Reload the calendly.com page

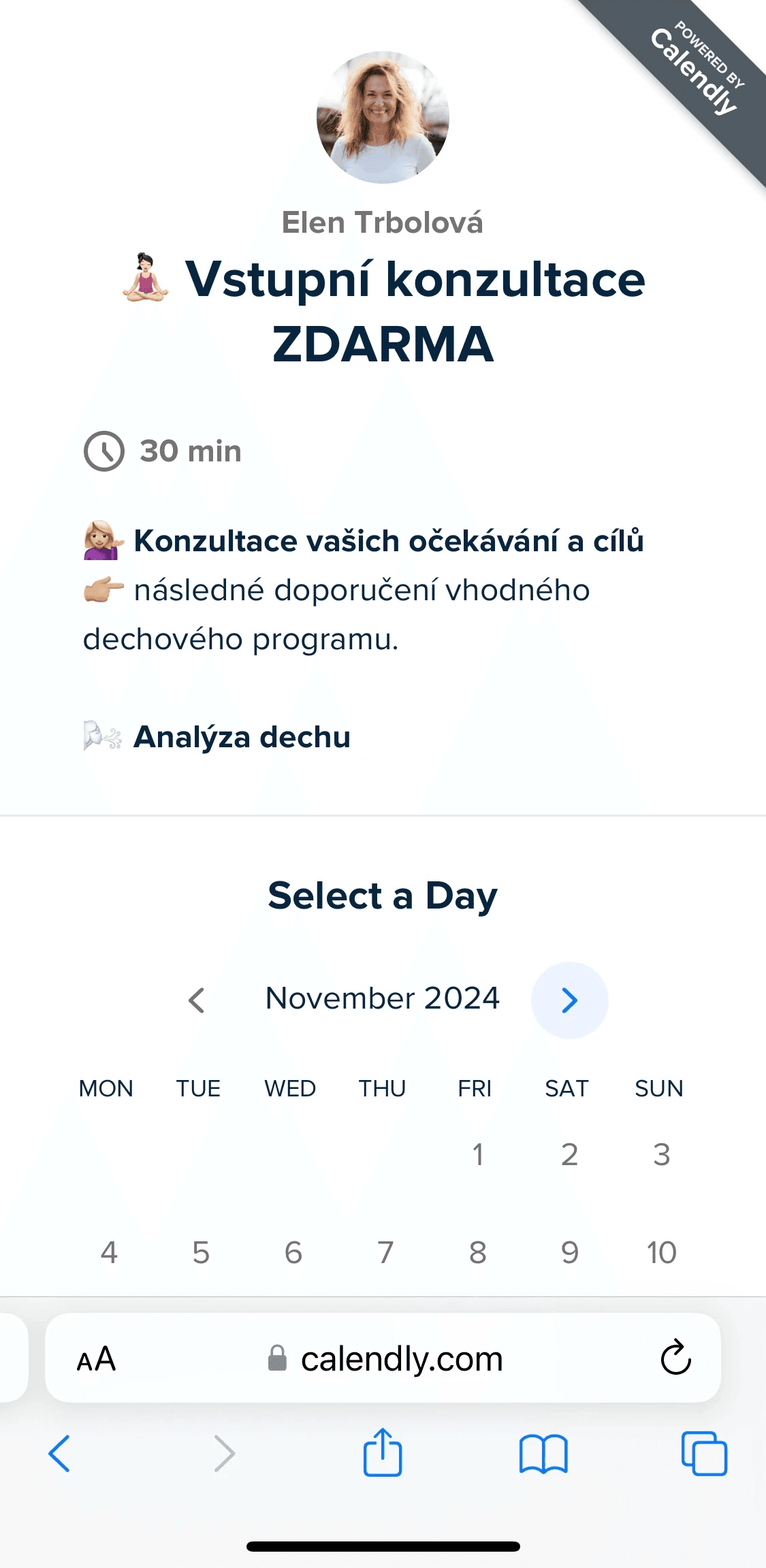tap(675, 1358)
